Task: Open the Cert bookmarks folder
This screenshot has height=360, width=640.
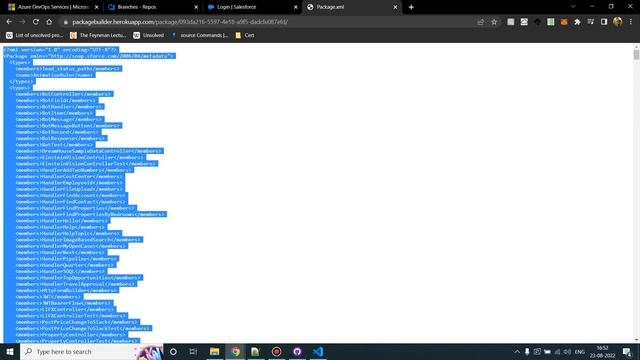Action: [x=245, y=36]
